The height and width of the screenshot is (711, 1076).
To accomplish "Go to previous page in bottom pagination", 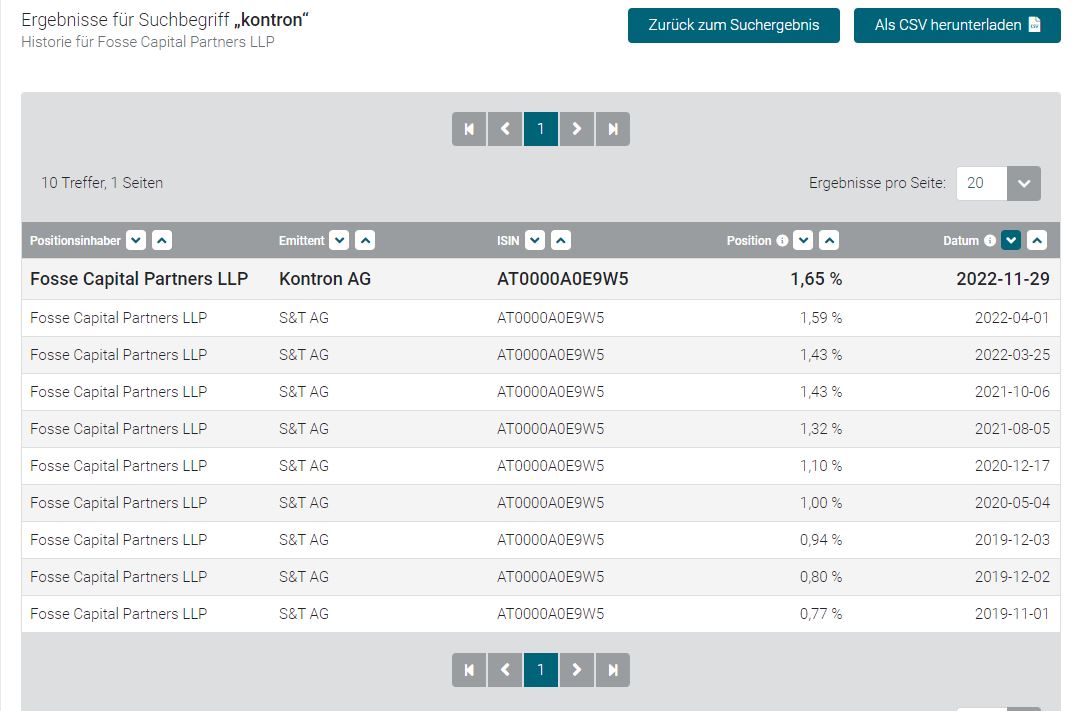I will [505, 670].
